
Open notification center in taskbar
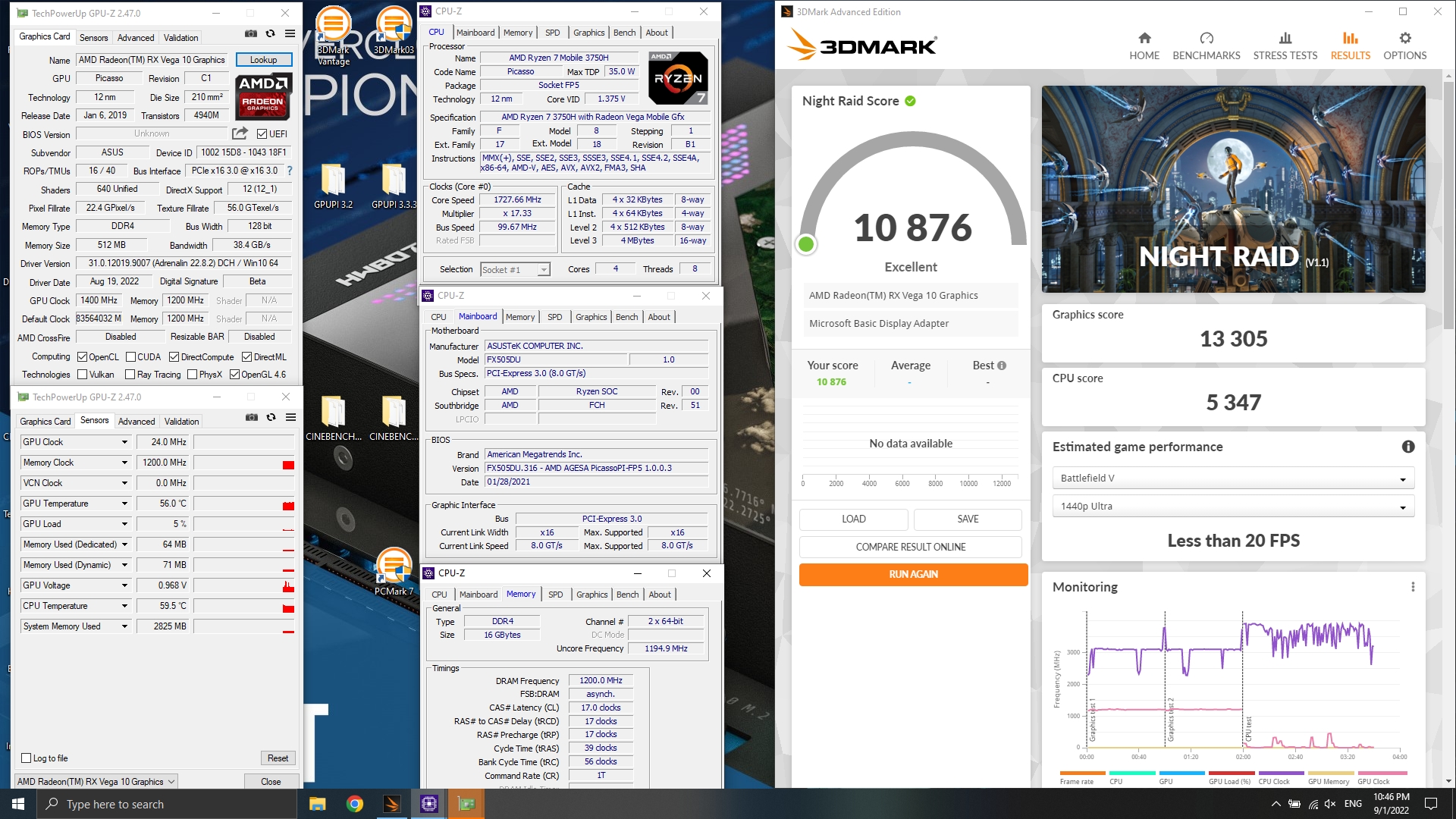tap(1432, 804)
